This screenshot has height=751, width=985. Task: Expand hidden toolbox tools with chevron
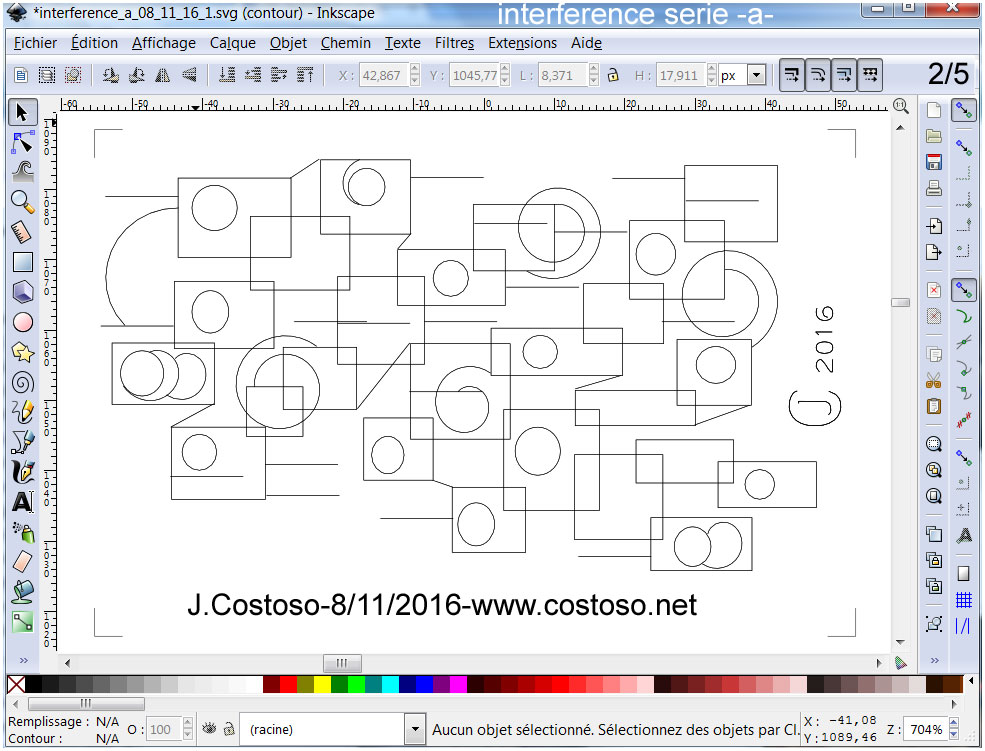[x=22, y=661]
